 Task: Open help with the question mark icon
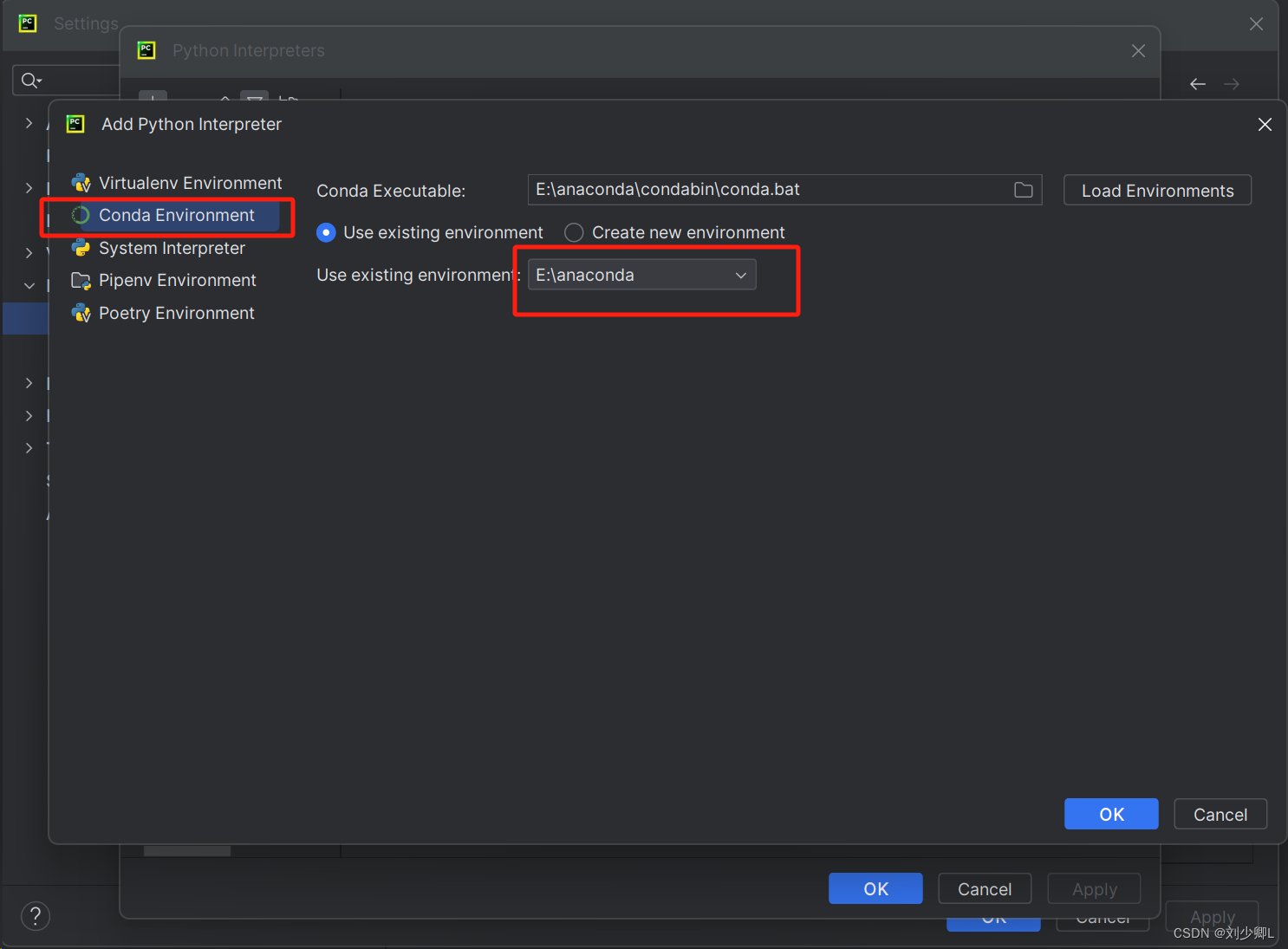(x=36, y=916)
